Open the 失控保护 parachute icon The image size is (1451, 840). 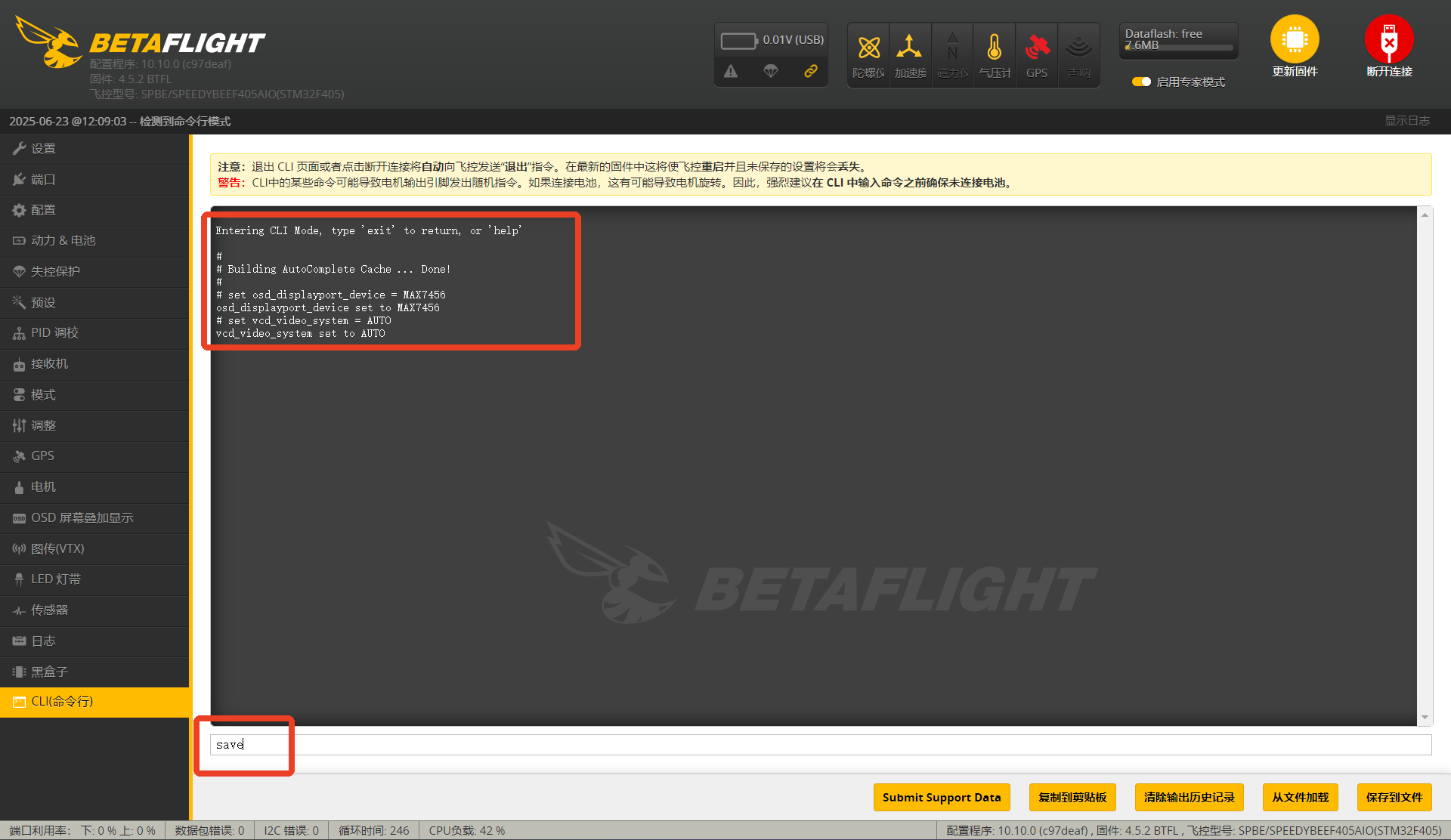coord(19,272)
